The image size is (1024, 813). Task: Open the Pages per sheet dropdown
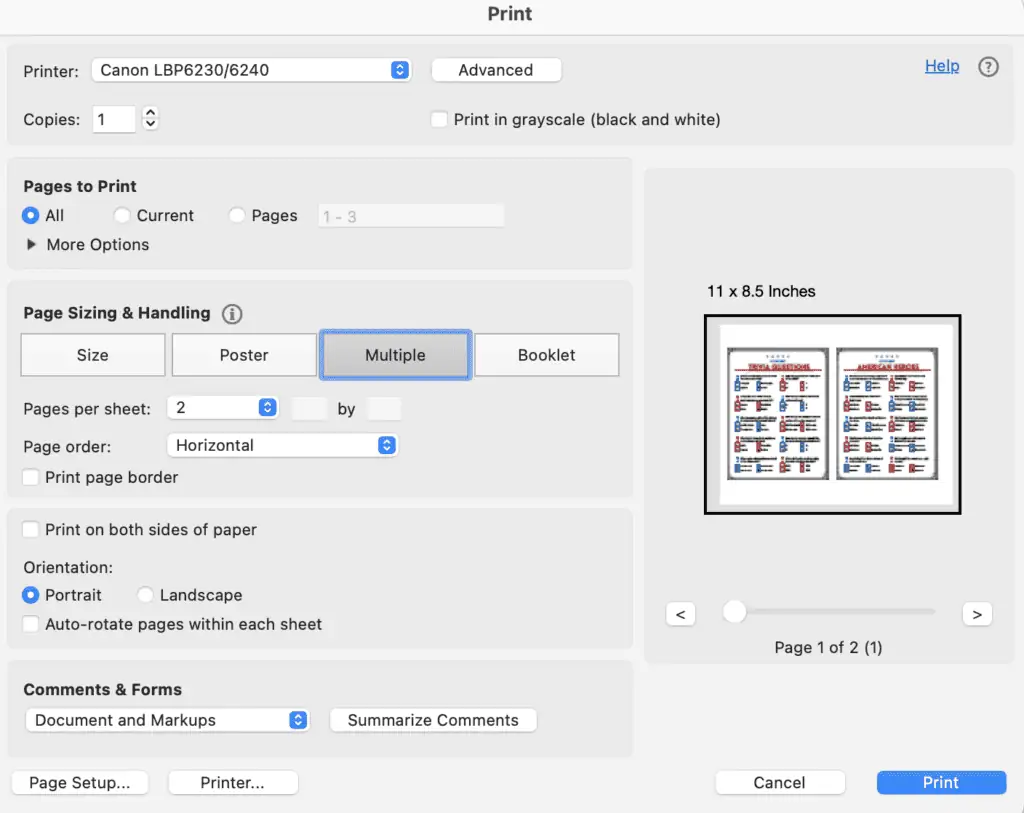[x=222, y=407]
